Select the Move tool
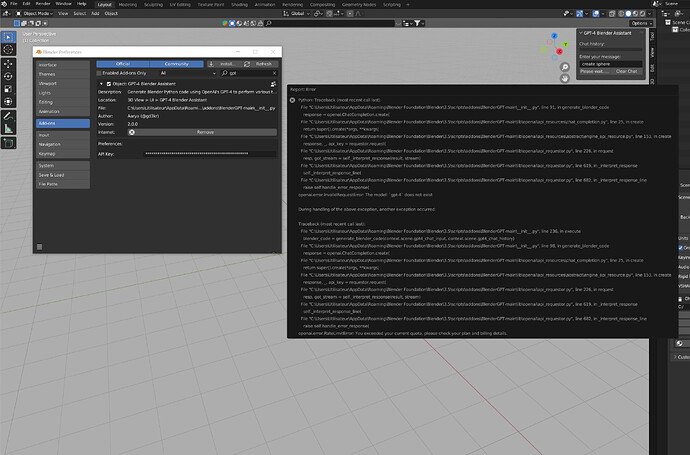 pos(8,64)
